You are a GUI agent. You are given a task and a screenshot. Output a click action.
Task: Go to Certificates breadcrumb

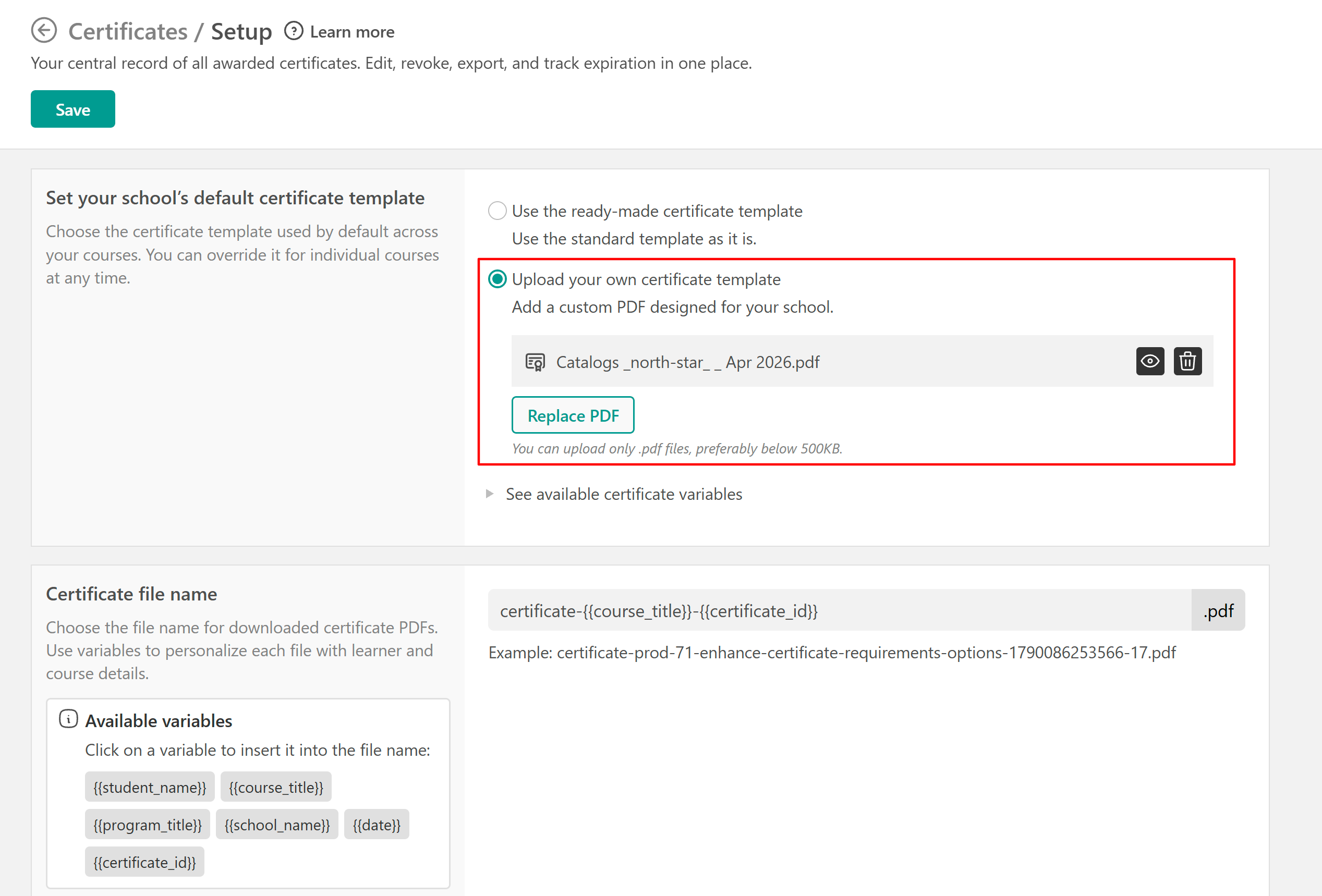tap(128, 31)
